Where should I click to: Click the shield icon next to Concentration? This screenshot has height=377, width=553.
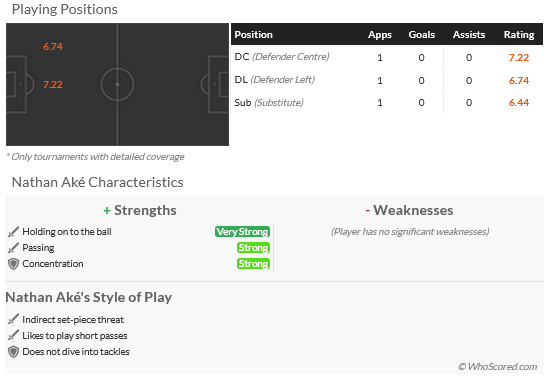13,264
